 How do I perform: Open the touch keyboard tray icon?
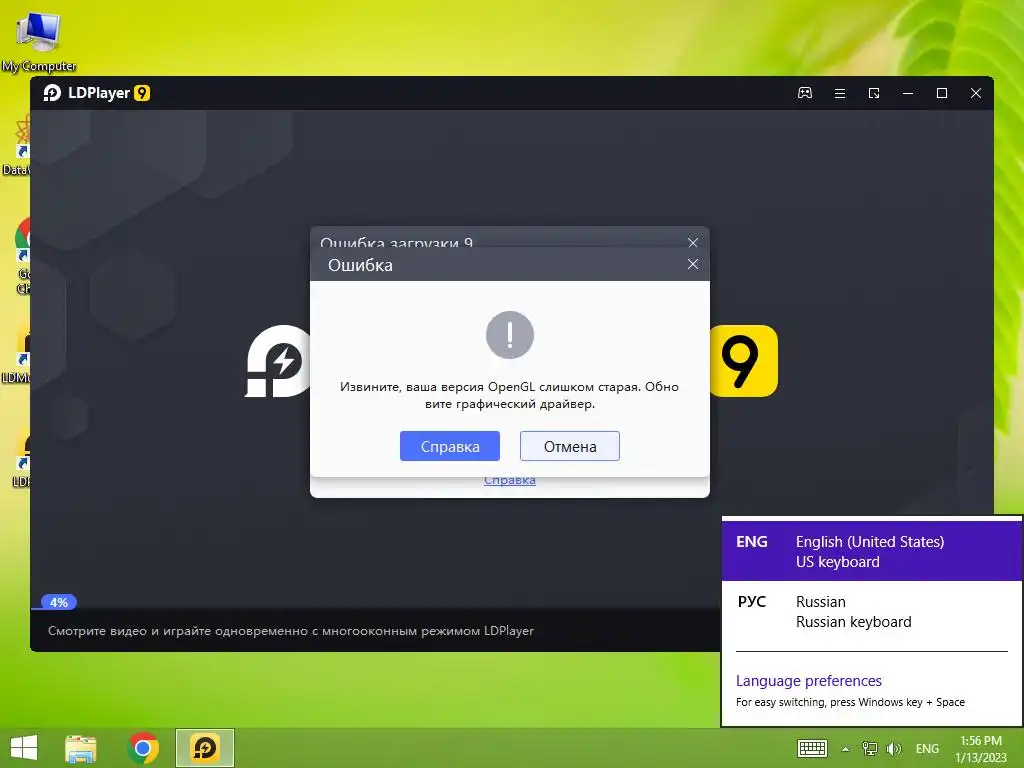point(812,748)
